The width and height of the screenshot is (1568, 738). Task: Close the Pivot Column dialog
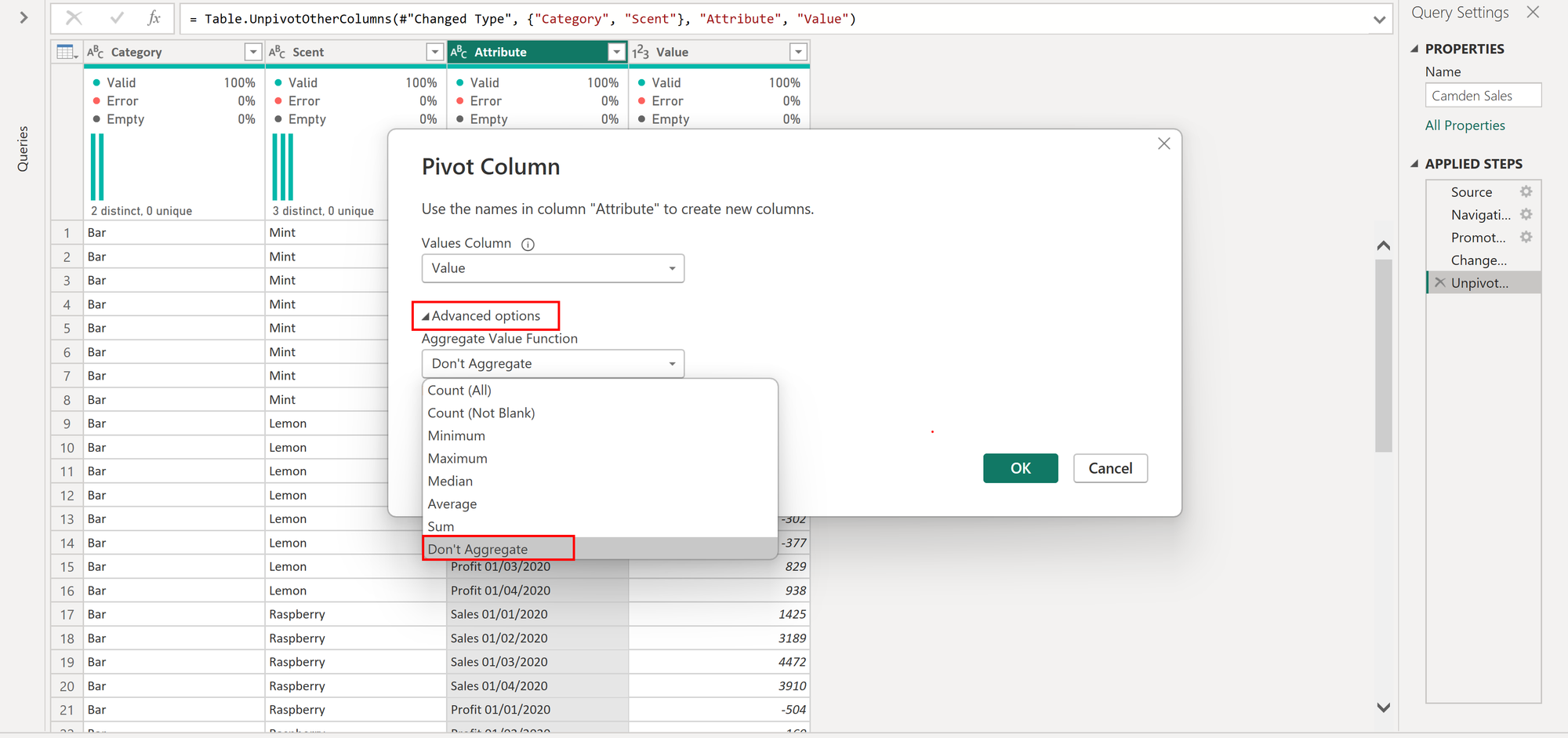(1163, 144)
